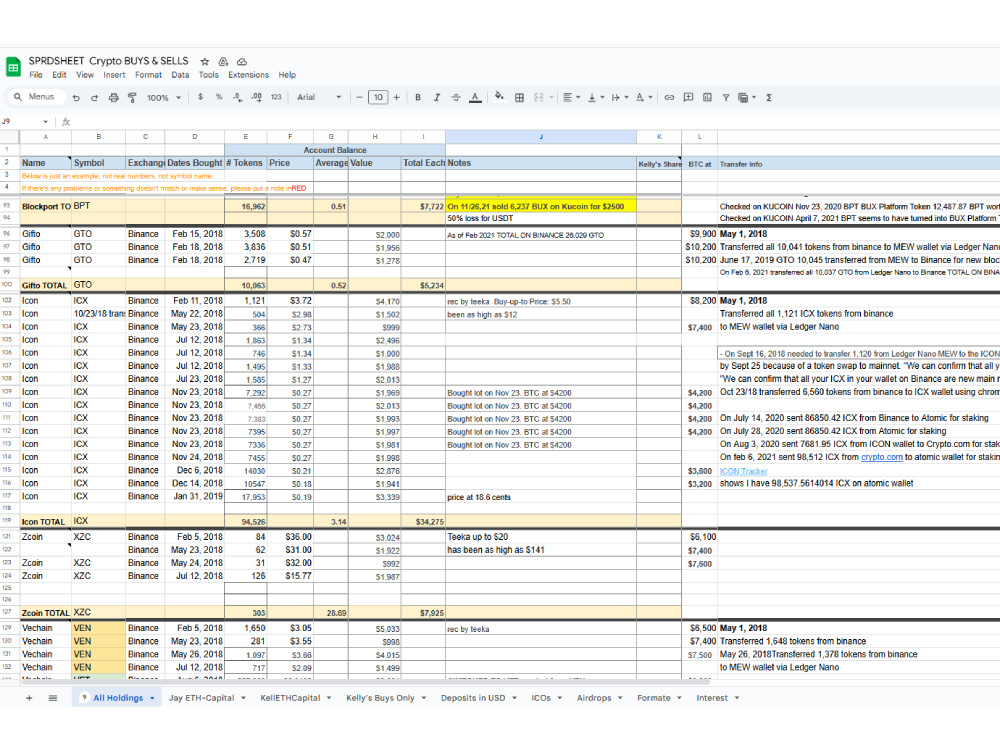Open the Google Sheets home icon
The image size is (1000, 750).
(13, 67)
